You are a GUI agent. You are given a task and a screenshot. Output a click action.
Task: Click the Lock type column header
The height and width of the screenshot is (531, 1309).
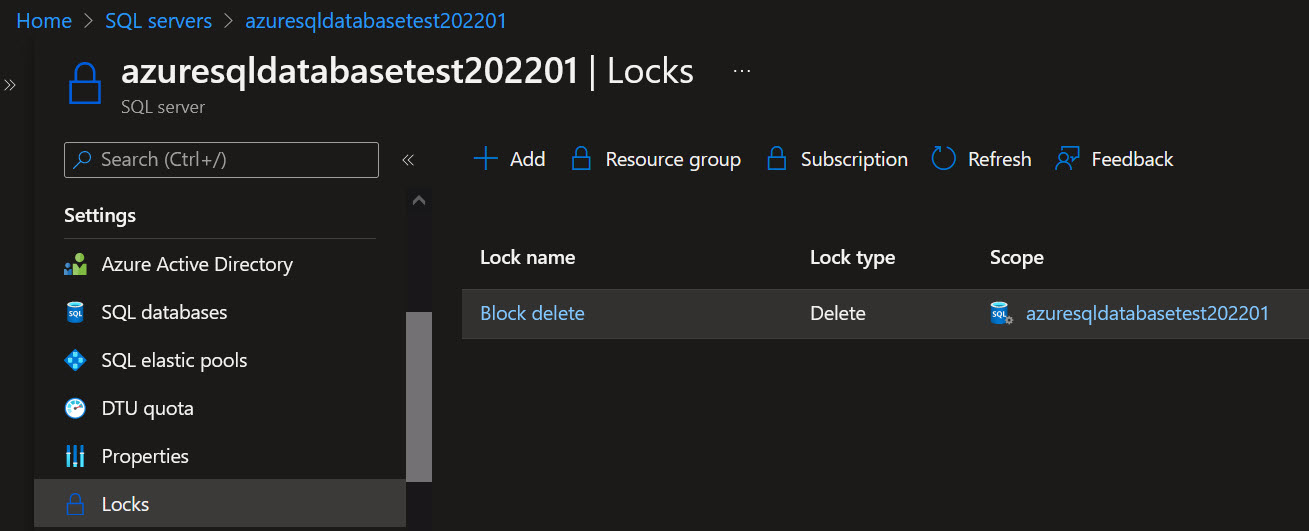coord(852,257)
